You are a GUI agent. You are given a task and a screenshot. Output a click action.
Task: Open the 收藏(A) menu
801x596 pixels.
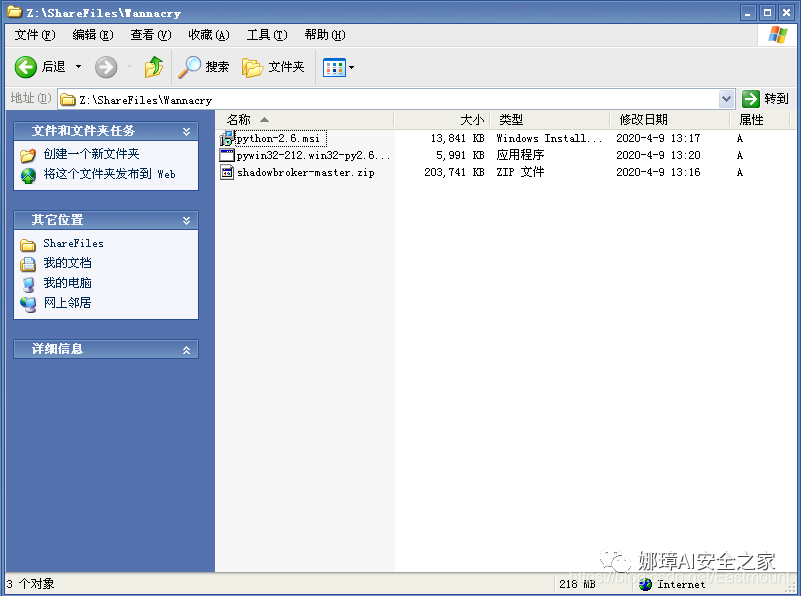click(x=208, y=35)
